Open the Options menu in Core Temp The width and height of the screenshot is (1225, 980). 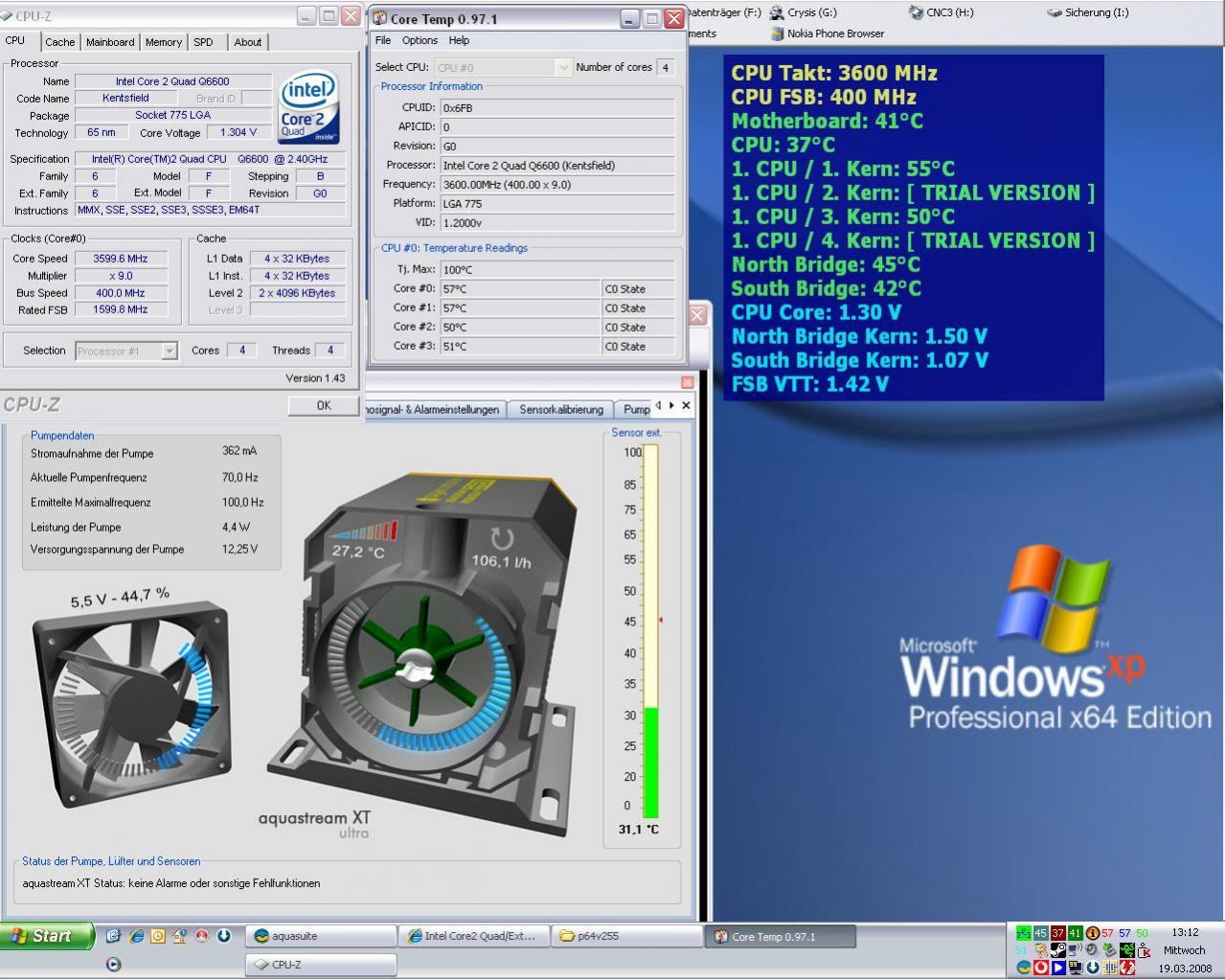click(x=420, y=40)
